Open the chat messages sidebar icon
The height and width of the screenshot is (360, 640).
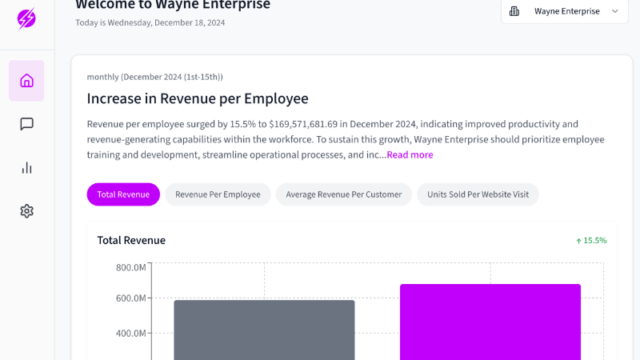pyautogui.click(x=27, y=124)
